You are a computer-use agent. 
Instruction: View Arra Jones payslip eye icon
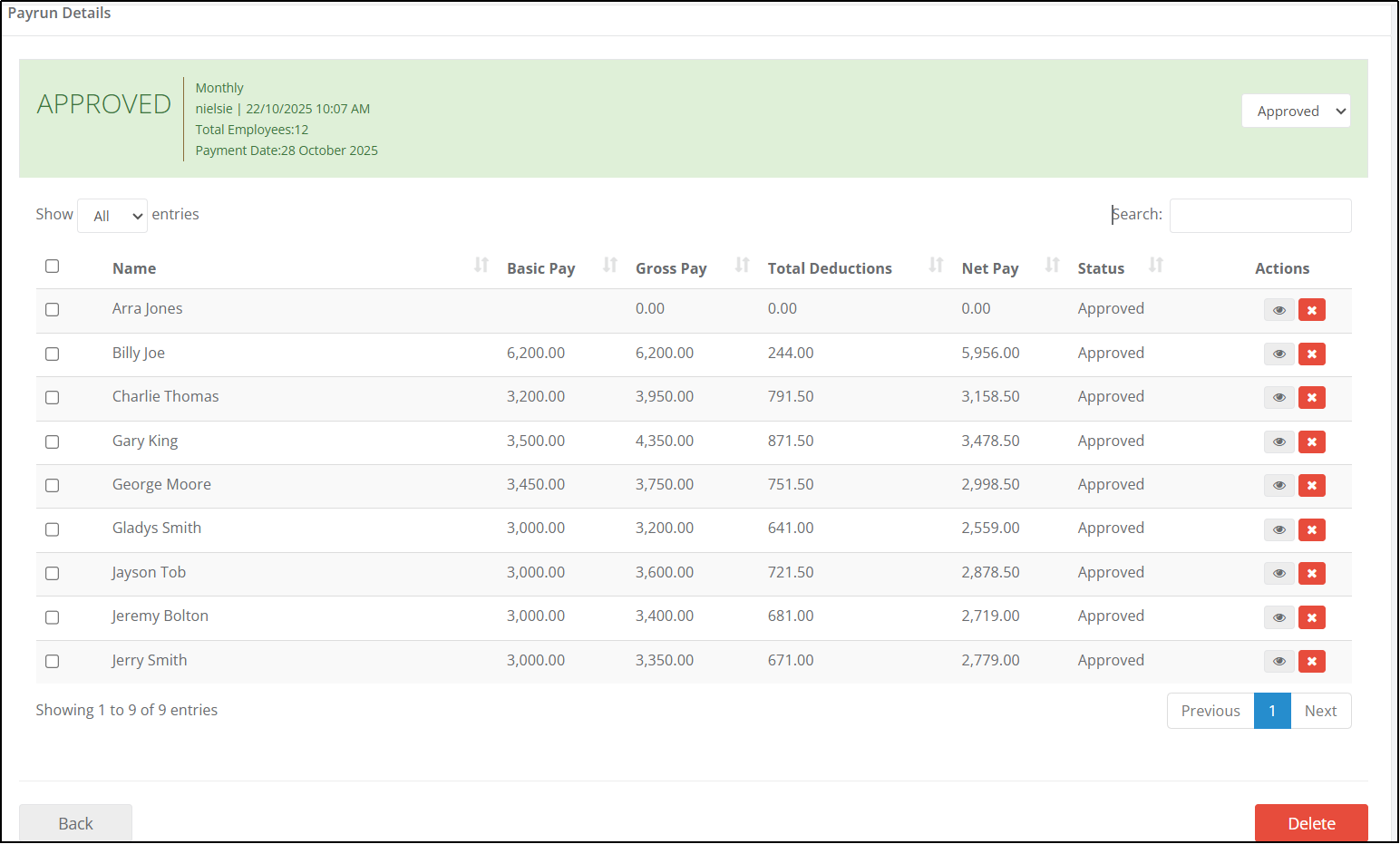click(x=1279, y=310)
